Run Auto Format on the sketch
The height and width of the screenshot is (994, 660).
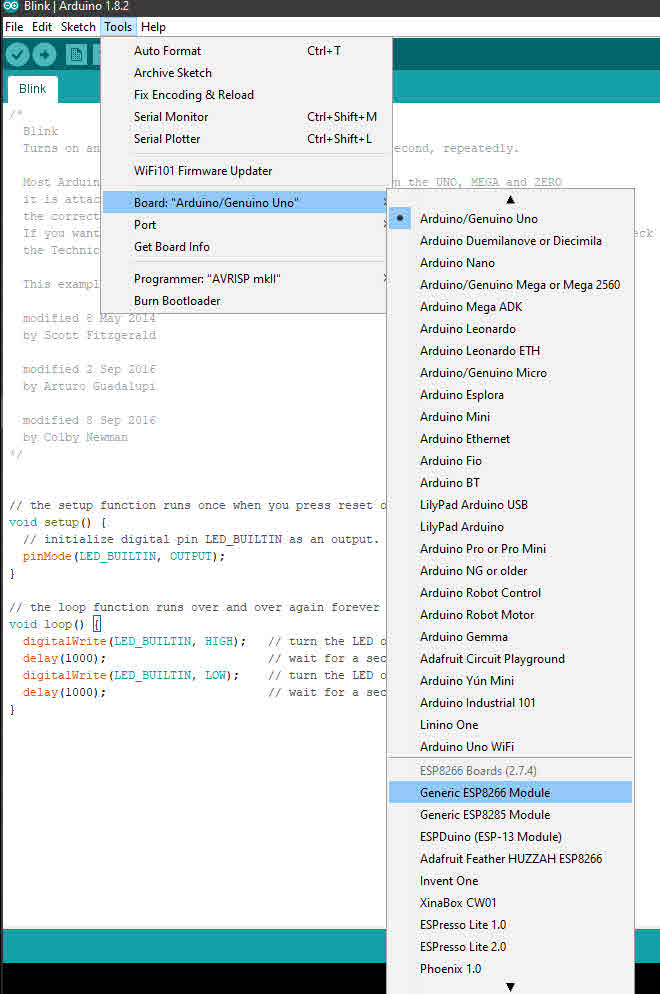pos(167,51)
